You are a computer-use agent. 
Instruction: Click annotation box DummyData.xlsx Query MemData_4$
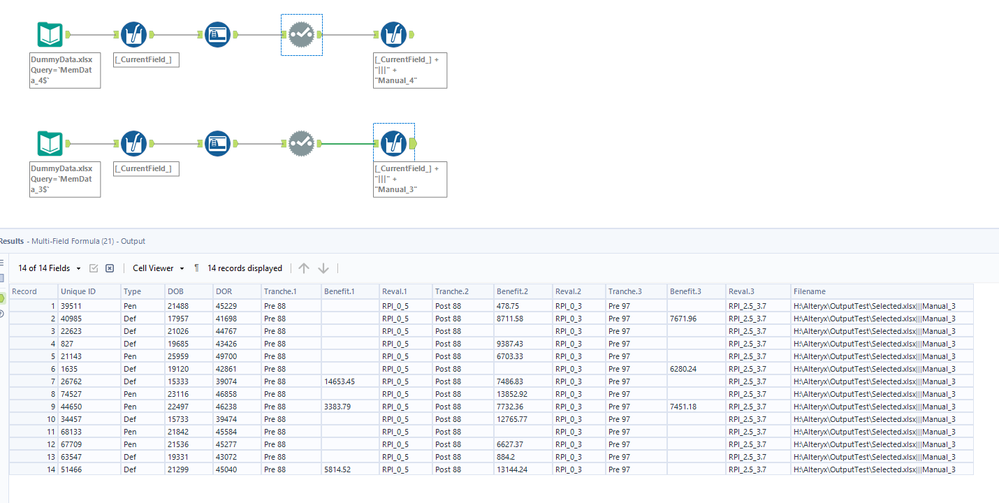pos(65,70)
